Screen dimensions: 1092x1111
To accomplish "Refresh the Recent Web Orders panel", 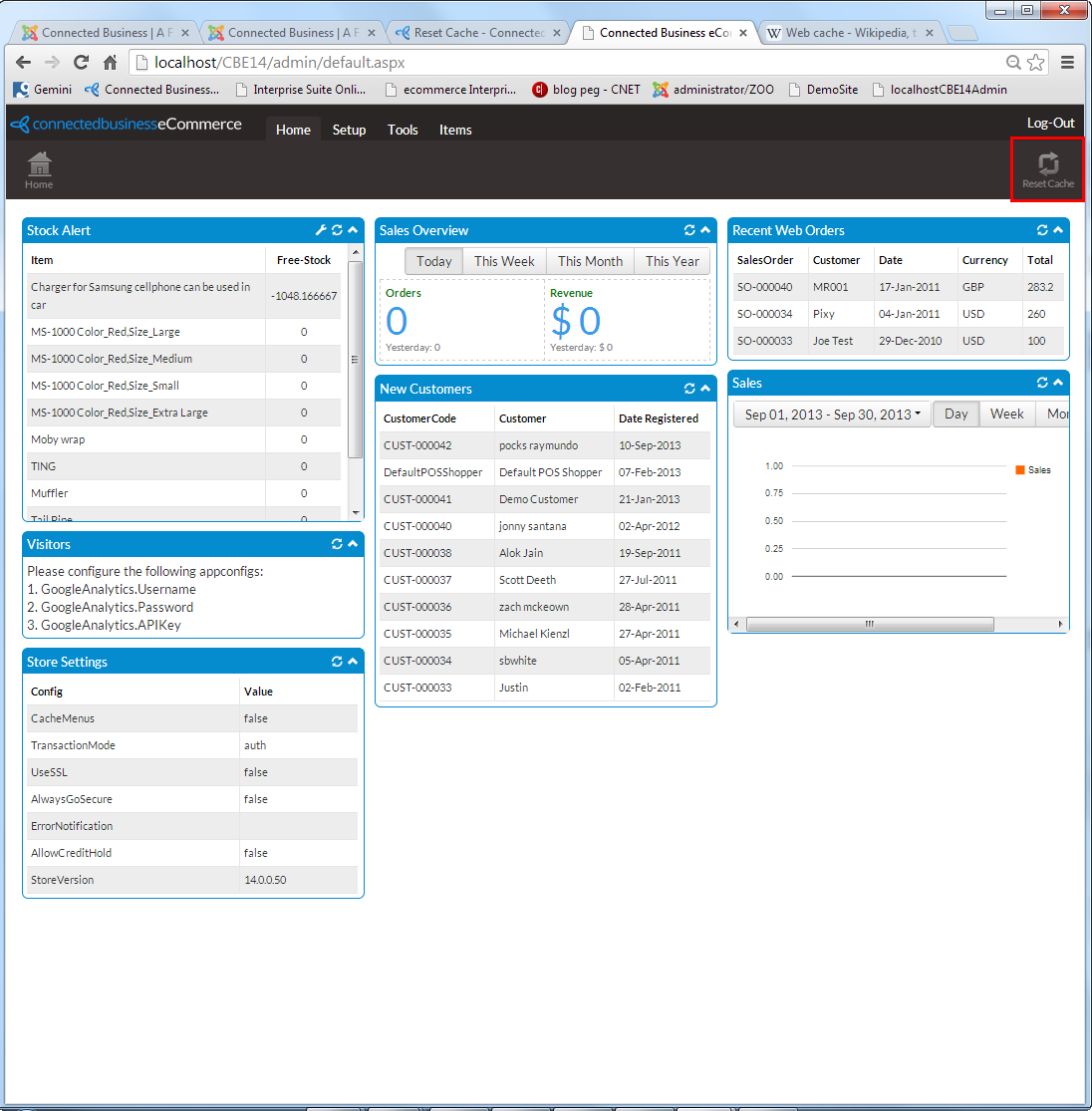I will tap(1042, 230).
